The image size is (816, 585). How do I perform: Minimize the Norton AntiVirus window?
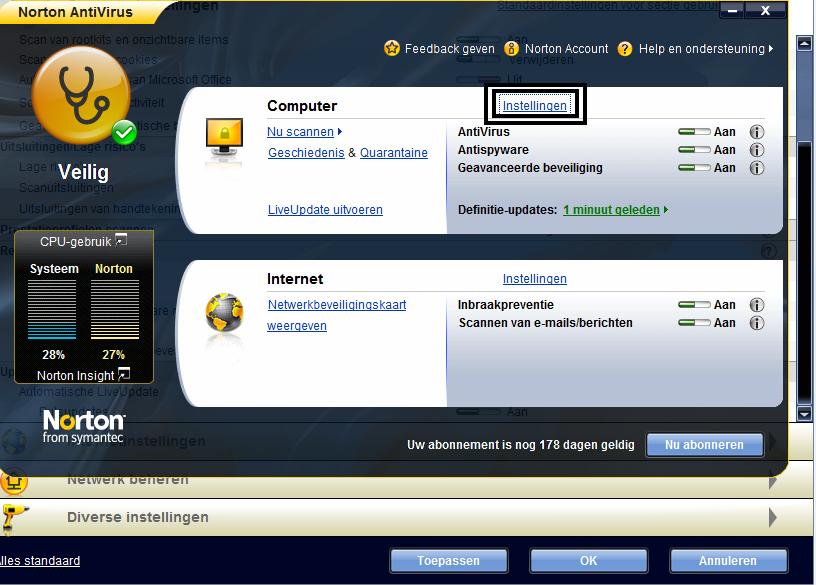[x=732, y=10]
